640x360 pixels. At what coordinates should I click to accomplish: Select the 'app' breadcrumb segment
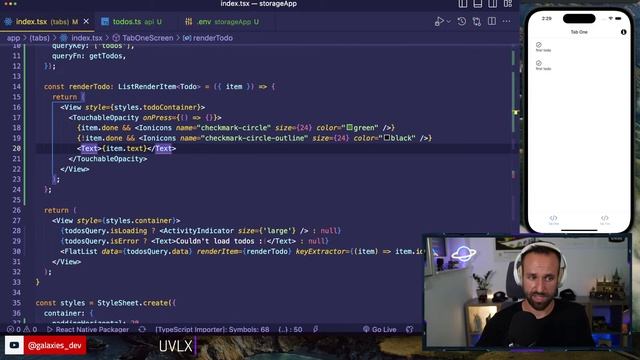point(13,38)
